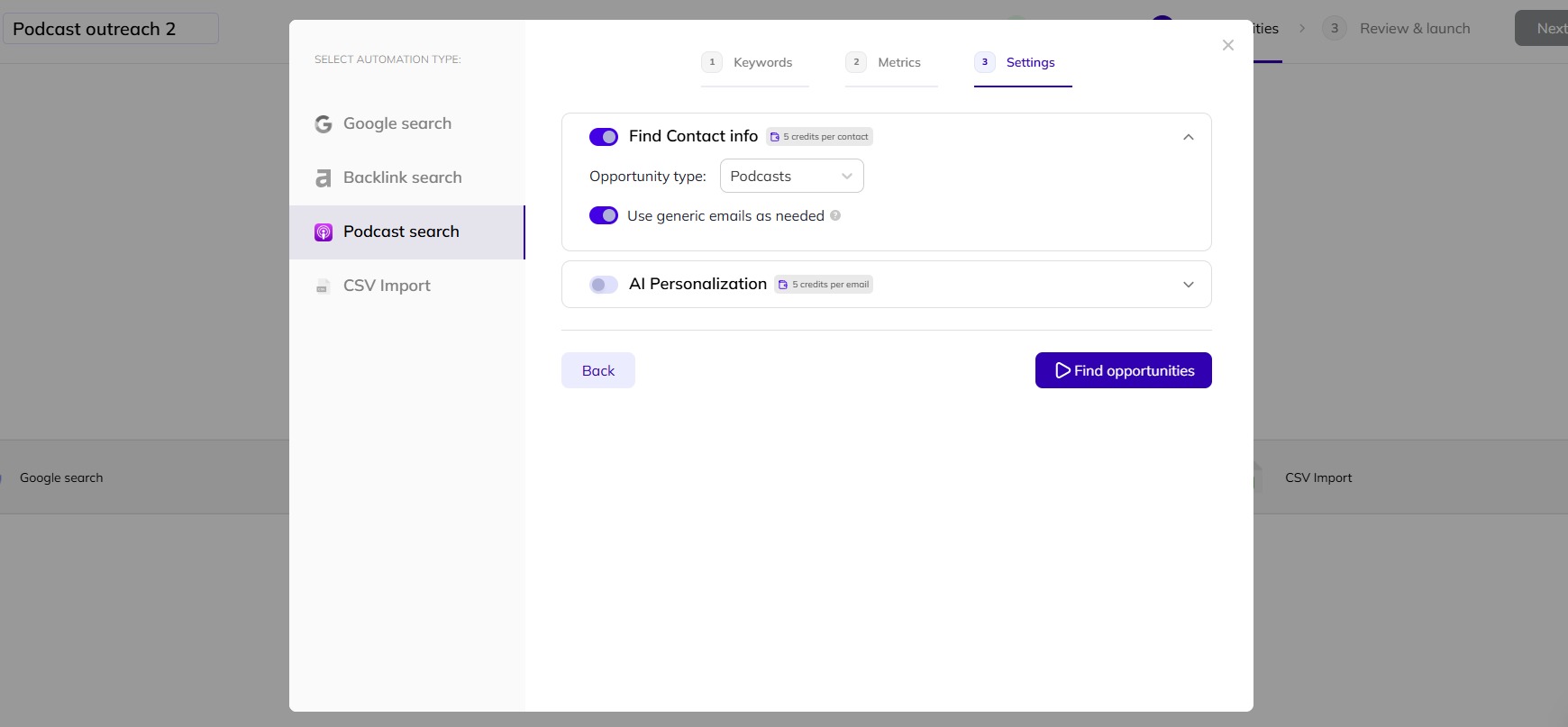This screenshot has width=1568, height=727.
Task: Click the 5 credits per email badge
Action: click(x=825, y=285)
